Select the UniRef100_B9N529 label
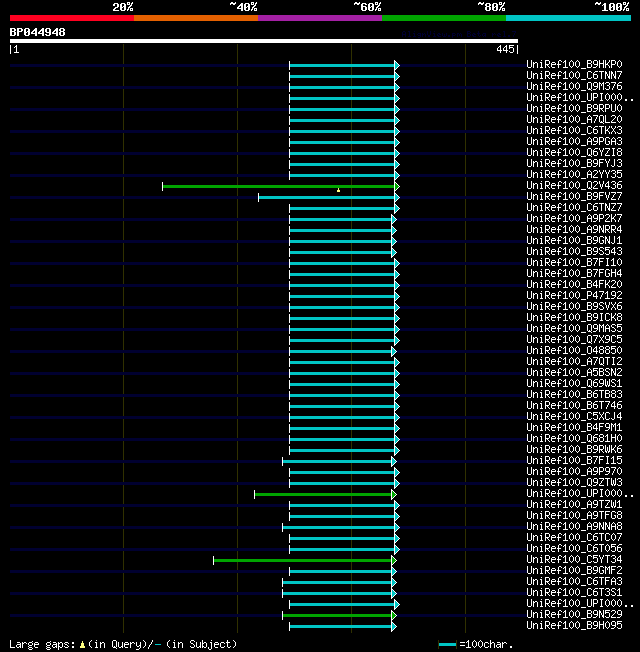The height and width of the screenshot is (652, 640). (x=574, y=614)
